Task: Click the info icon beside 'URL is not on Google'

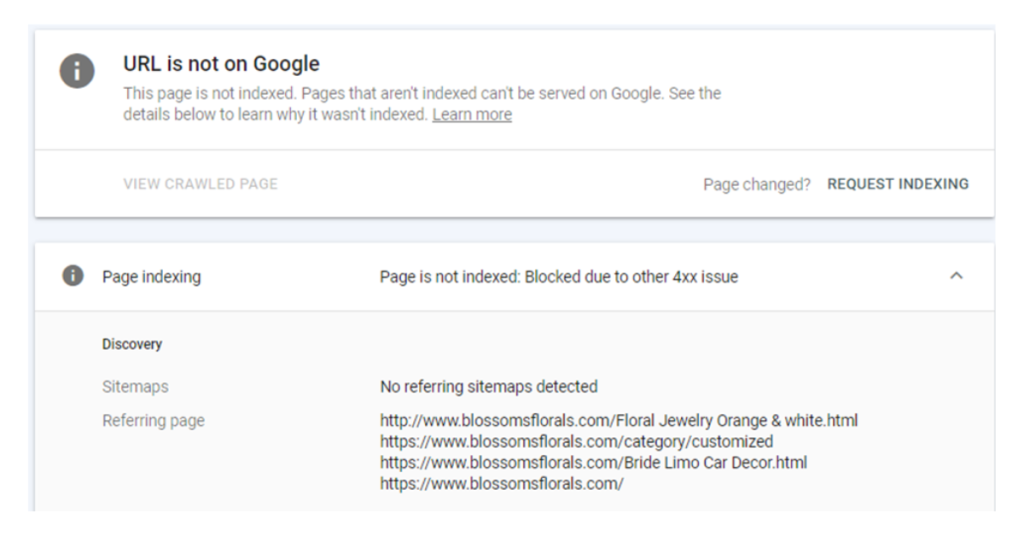Action: click(x=77, y=71)
